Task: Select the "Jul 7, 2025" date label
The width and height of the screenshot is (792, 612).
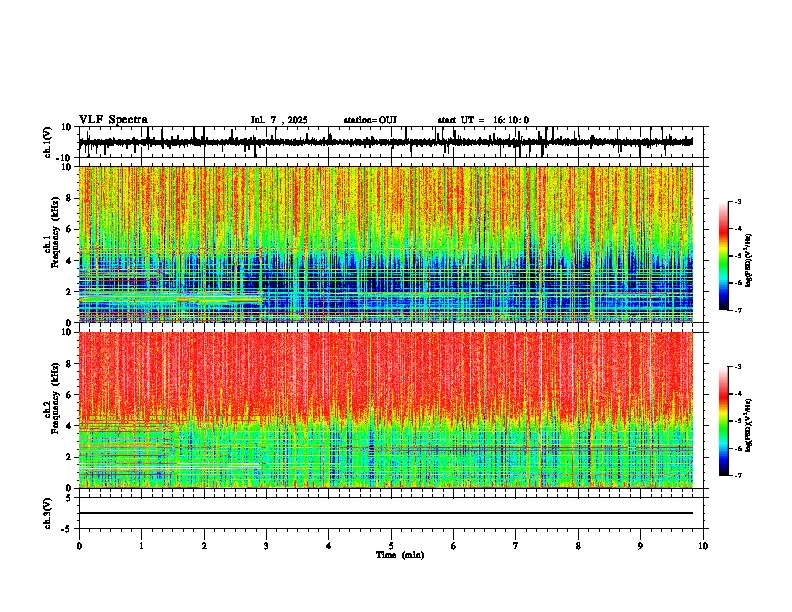Action: pos(279,120)
